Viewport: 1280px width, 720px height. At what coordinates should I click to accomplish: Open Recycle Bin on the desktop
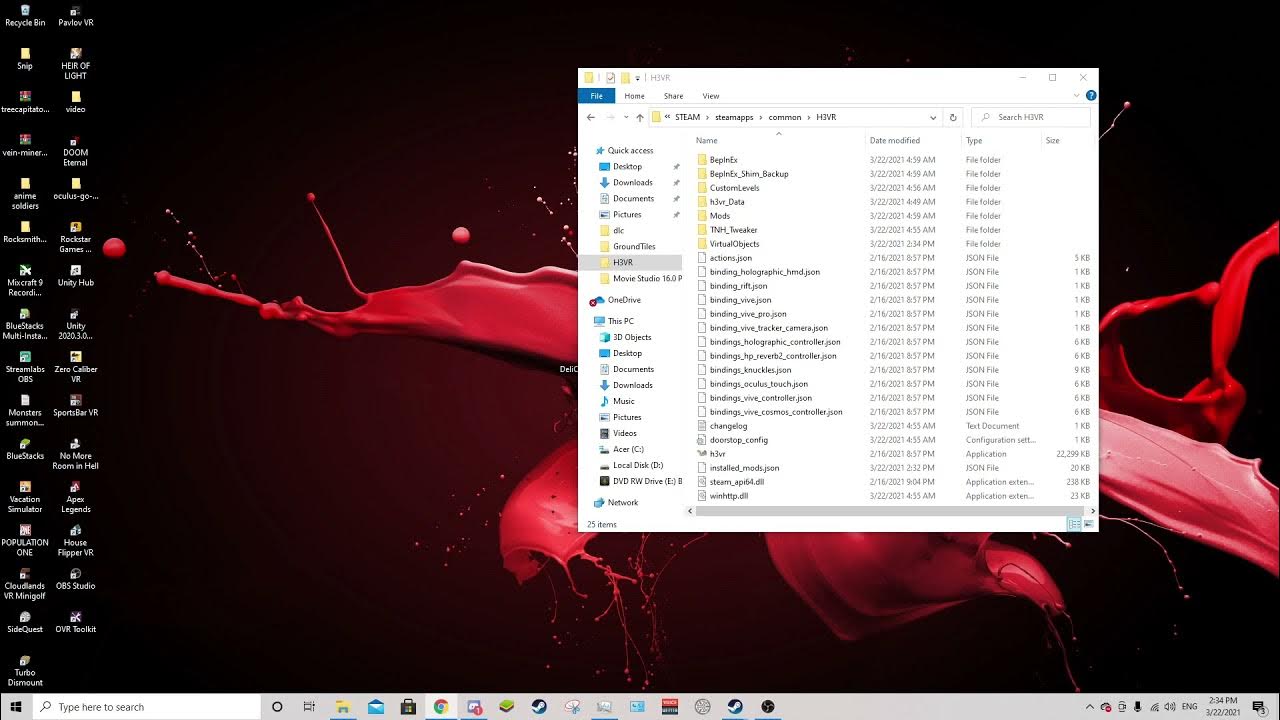pyautogui.click(x=25, y=16)
